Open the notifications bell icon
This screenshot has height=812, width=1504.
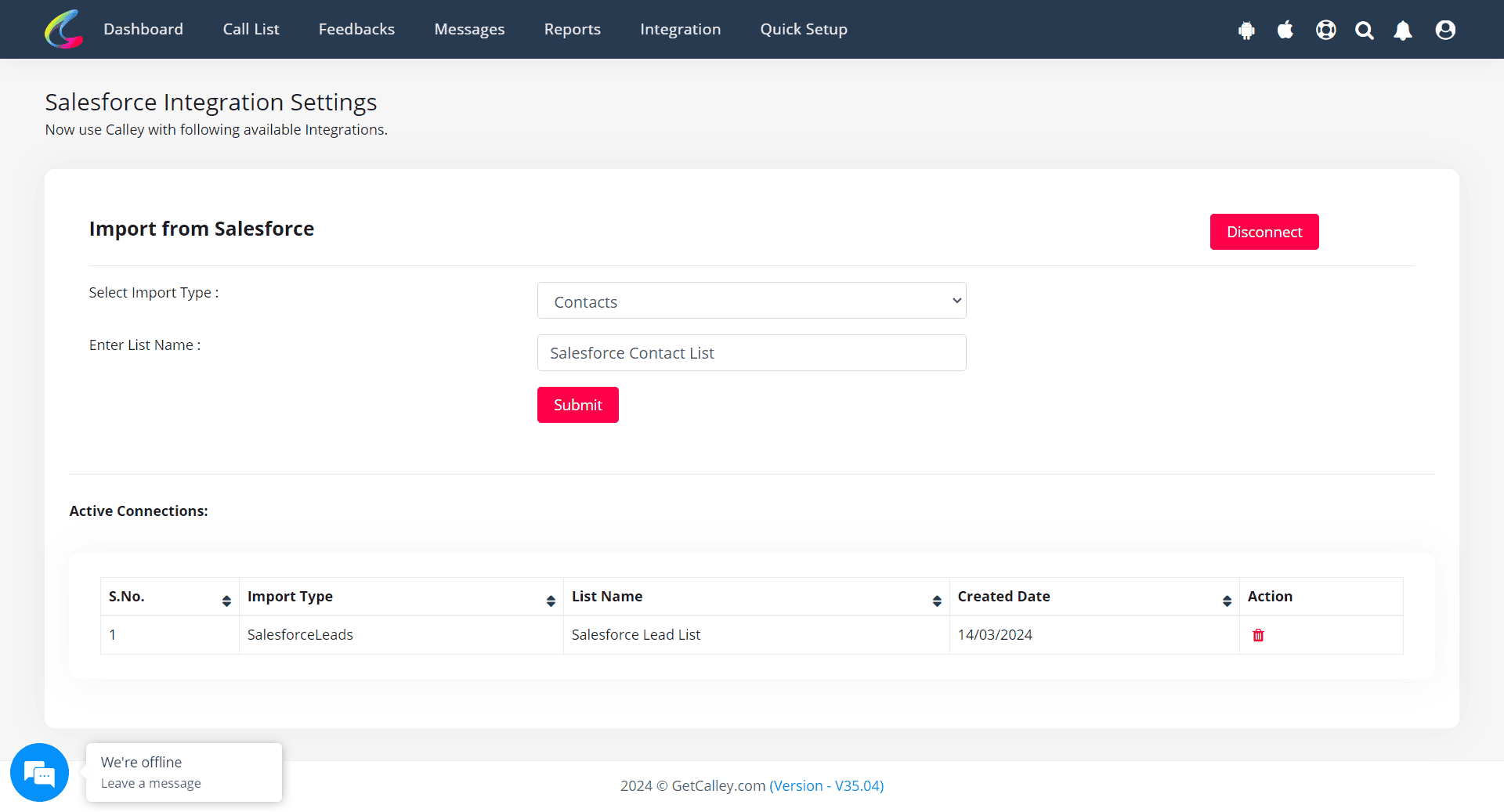(1403, 30)
